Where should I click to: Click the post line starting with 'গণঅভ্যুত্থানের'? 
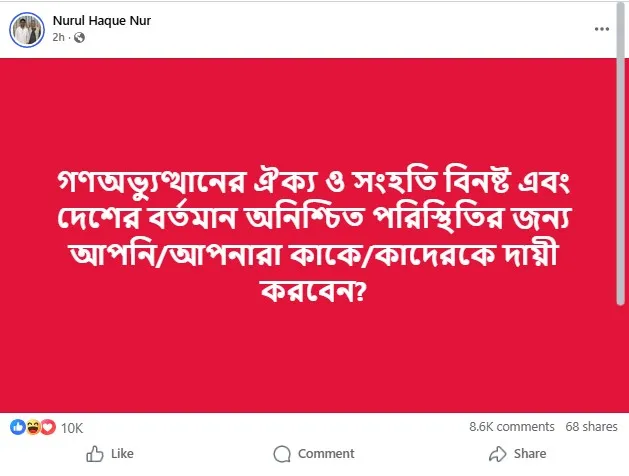(314, 185)
